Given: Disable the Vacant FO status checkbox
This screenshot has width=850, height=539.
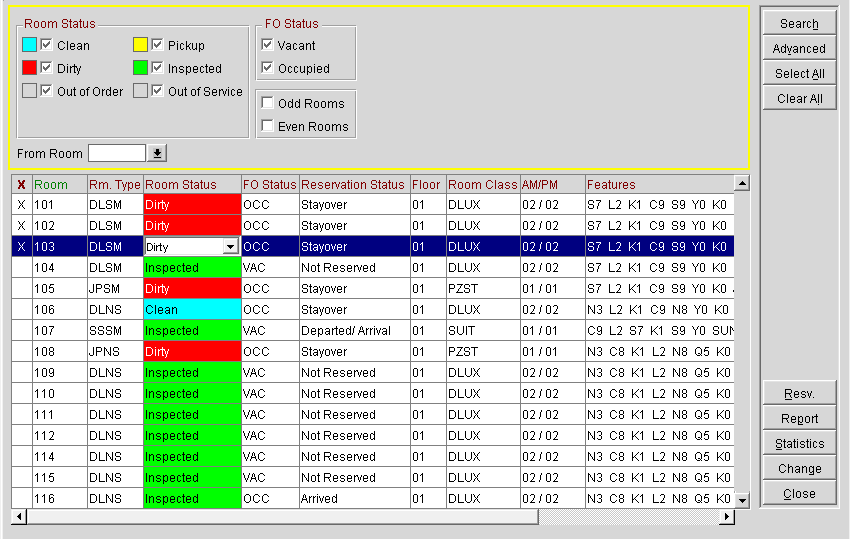Looking at the screenshot, I should (x=267, y=45).
